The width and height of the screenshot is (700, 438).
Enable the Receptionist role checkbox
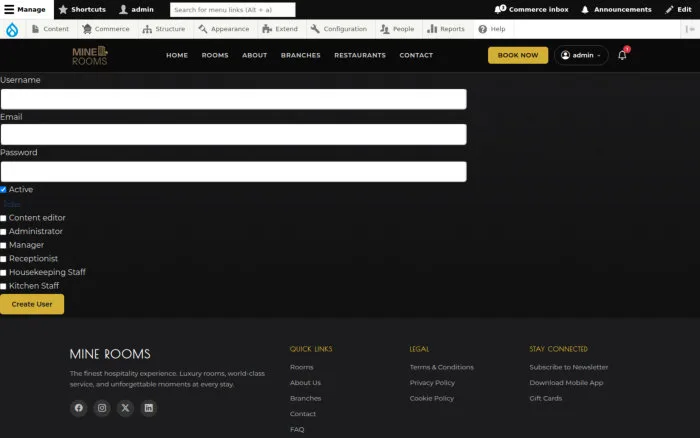point(3,259)
